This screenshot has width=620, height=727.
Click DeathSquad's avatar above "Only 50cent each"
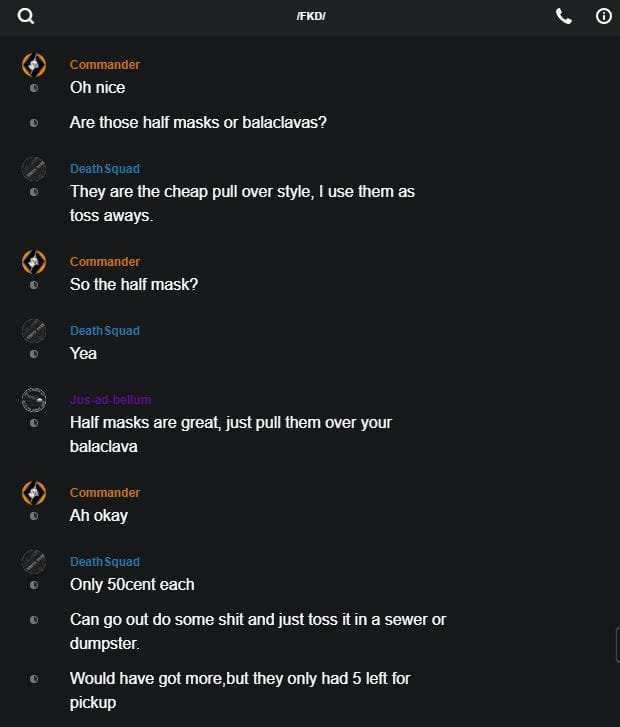(x=34, y=562)
